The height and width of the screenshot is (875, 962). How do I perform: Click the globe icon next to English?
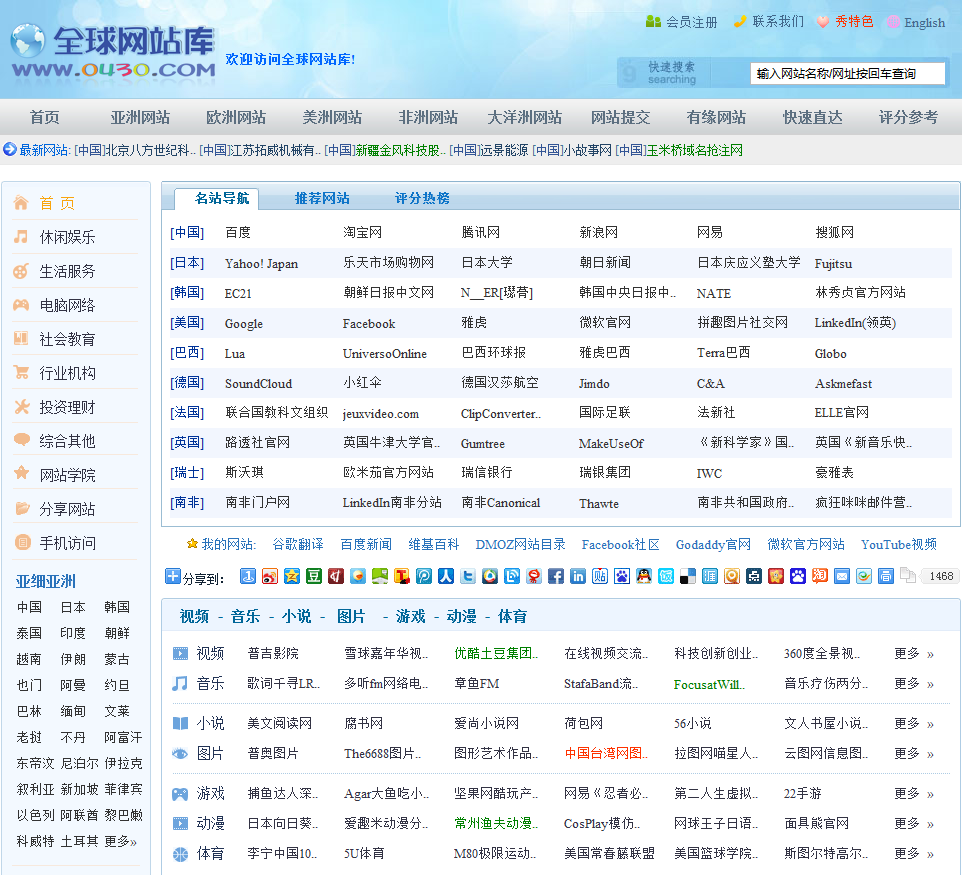(x=893, y=22)
